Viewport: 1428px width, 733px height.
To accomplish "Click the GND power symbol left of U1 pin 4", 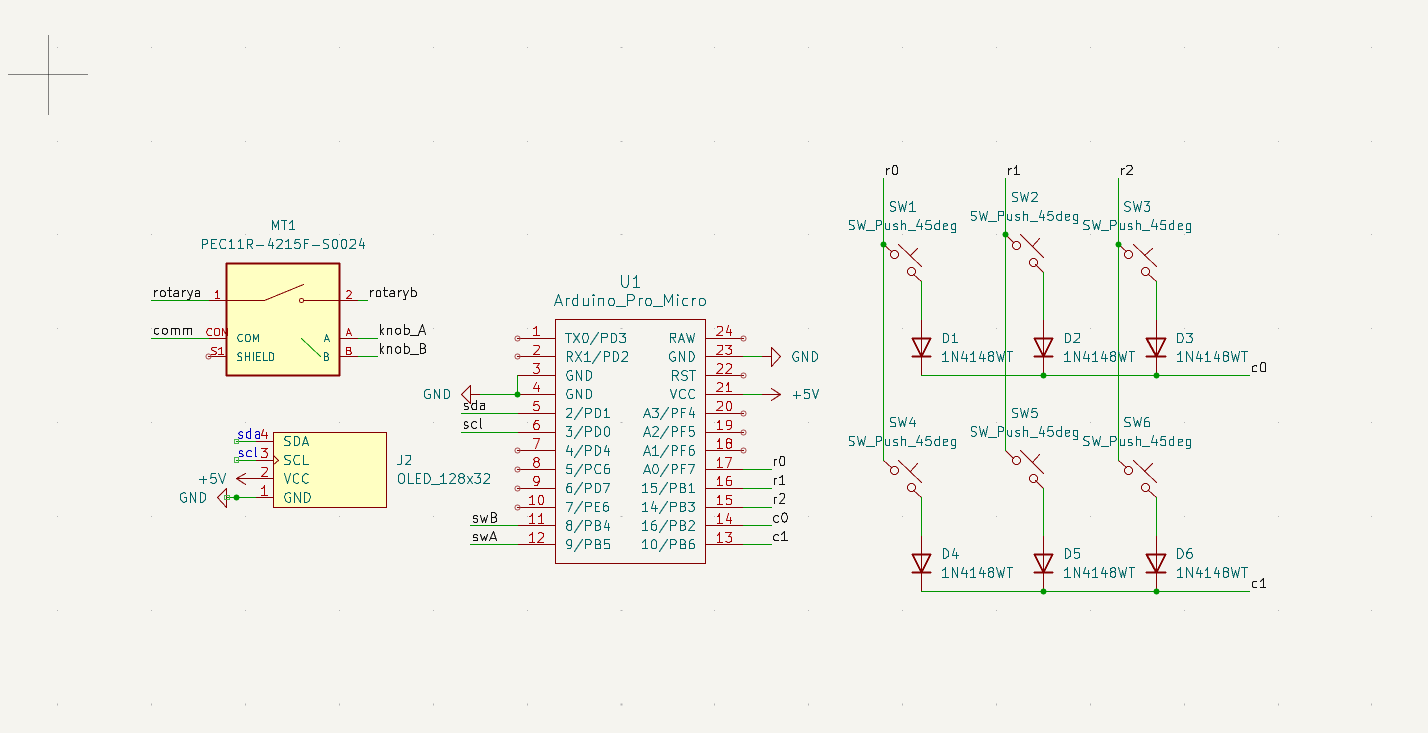I will (467, 394).
